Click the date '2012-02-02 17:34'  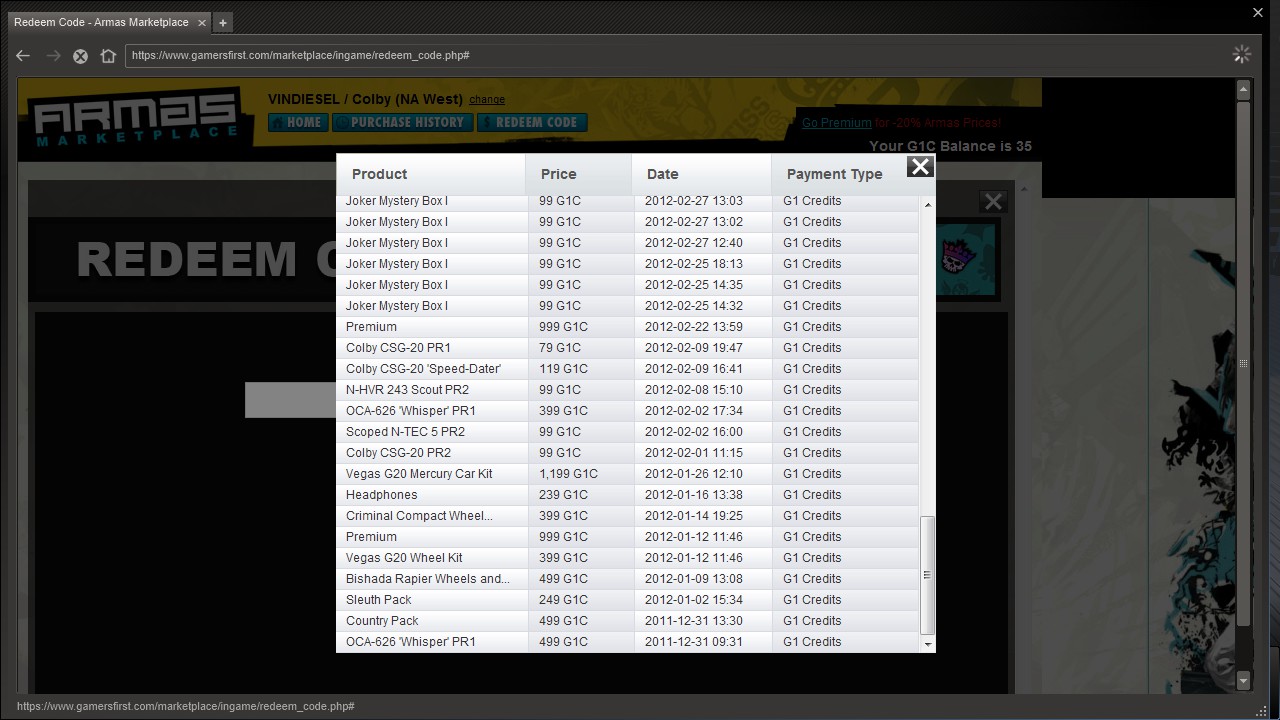pyautogui.click(x=693, y=411)
